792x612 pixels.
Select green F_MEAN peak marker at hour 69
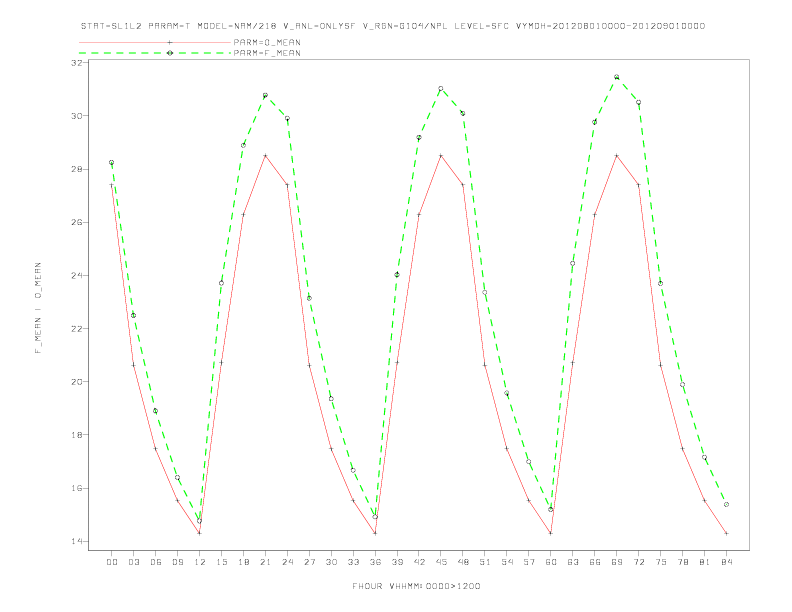pos(617,77)
